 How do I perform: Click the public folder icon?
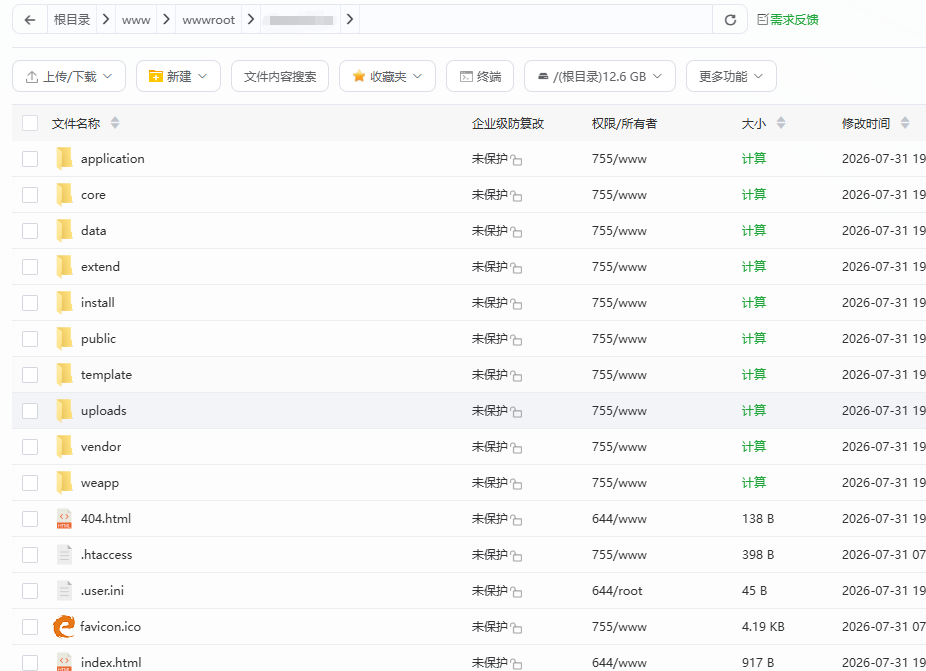pyautogui.click(x=64, y=338)
